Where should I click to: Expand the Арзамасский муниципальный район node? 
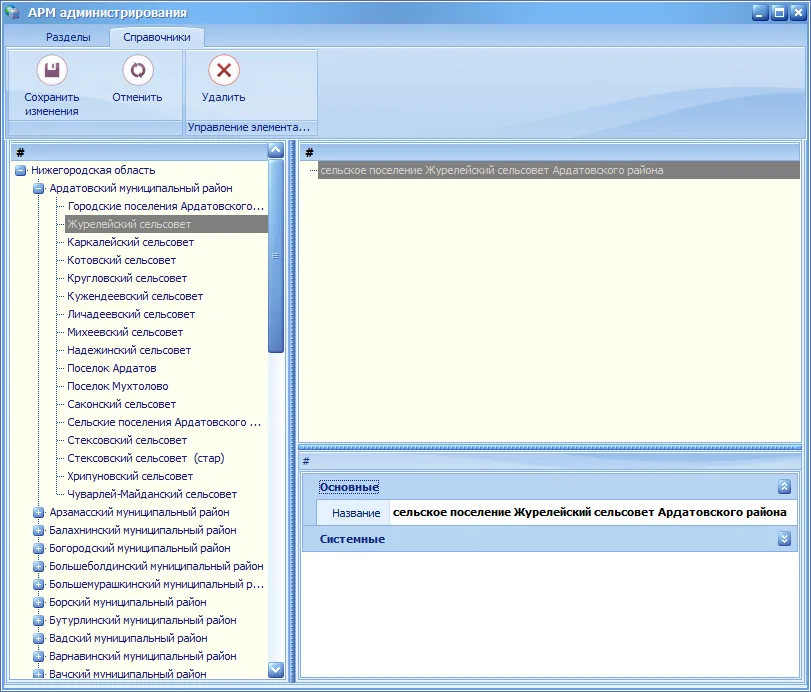point(38,512)
